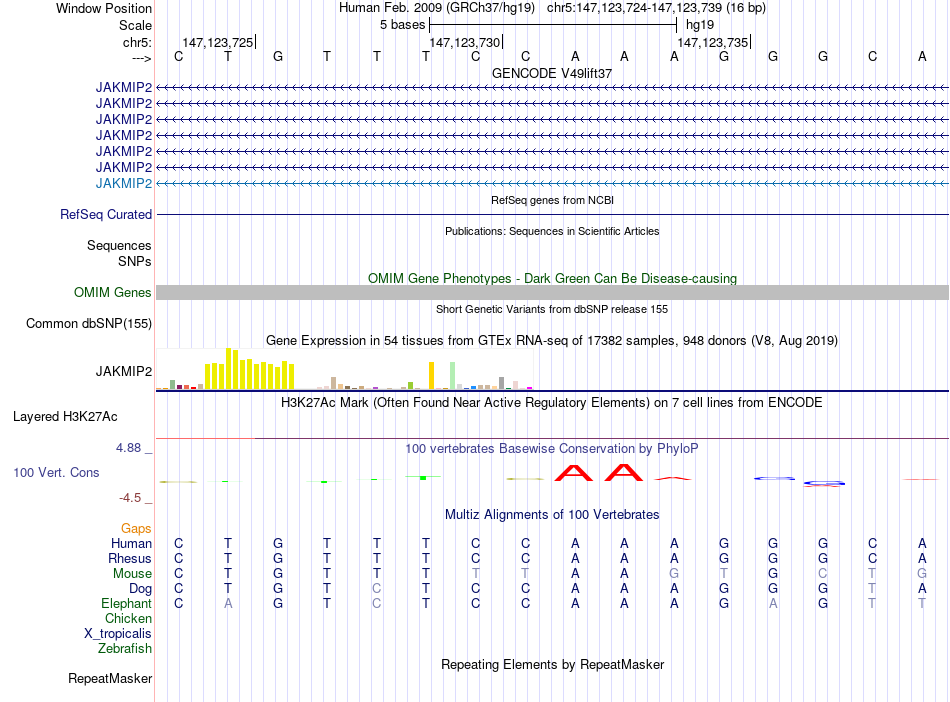Click the Window Position label
This screenshot has width=950, height=702.
point(104,8)
